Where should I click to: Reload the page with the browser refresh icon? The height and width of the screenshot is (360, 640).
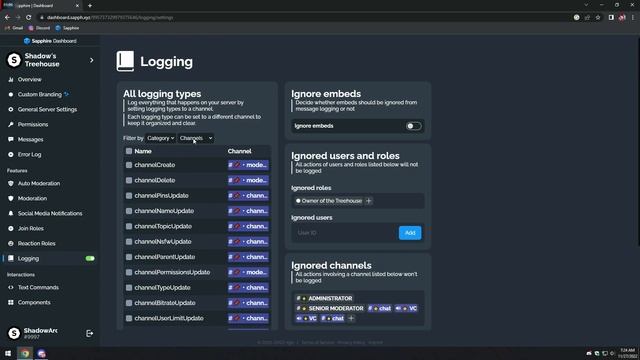click(x=29, y=18)
